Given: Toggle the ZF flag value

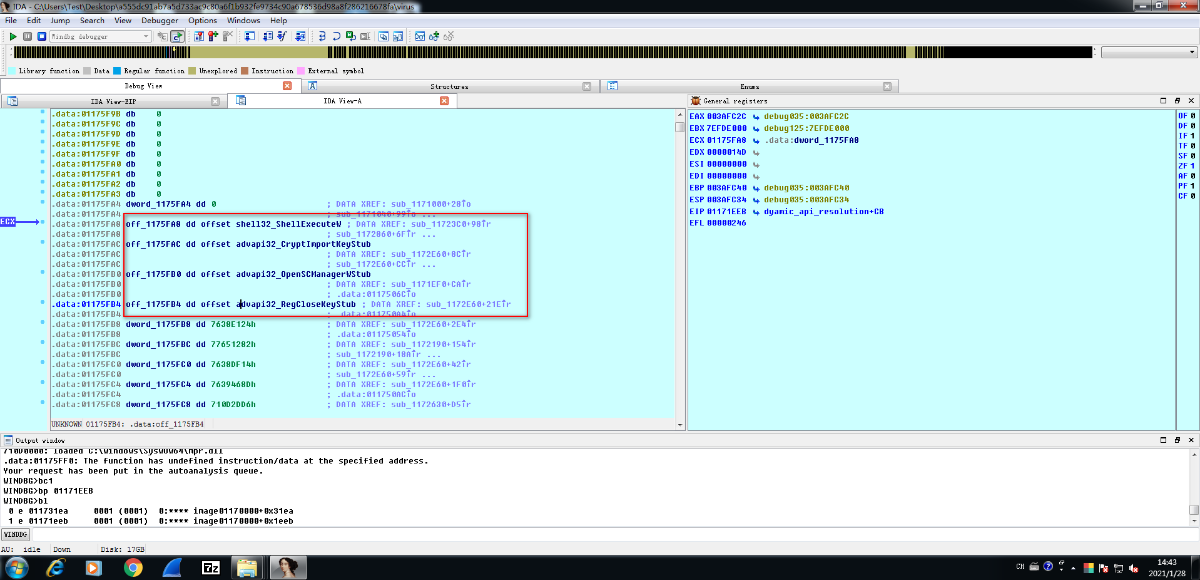Looking at the screenshot, I should click(x=1193, y=164).
